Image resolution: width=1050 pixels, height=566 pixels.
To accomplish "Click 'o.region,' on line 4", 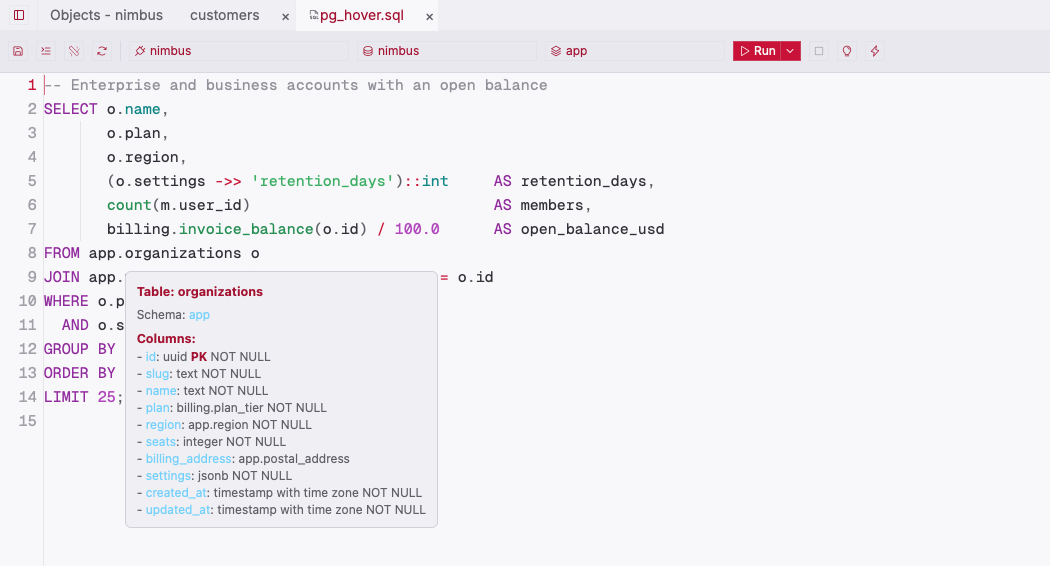I will coord(147,157).
